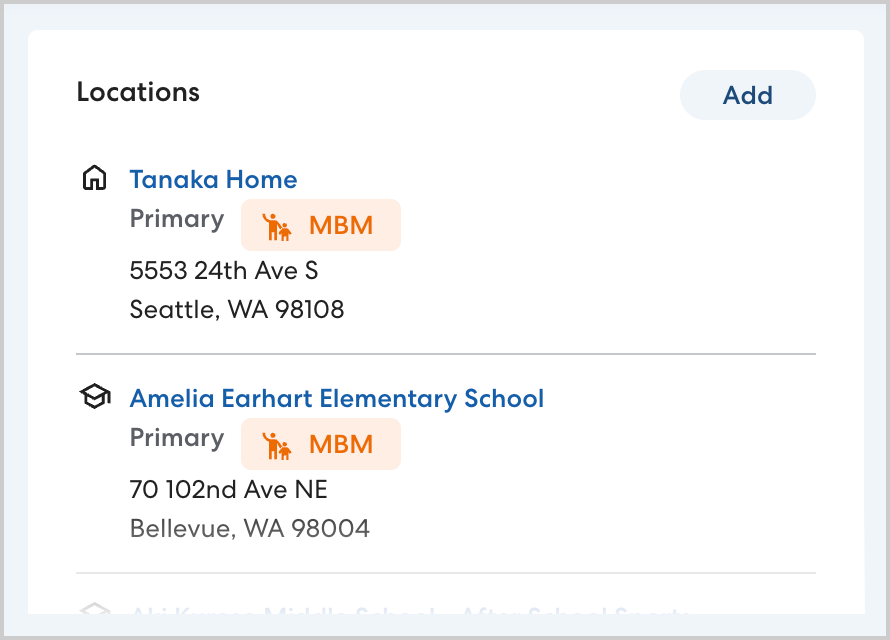Click the 70 102nd Ave NE address line
The image size is (890, 640).
pos(229,489)
